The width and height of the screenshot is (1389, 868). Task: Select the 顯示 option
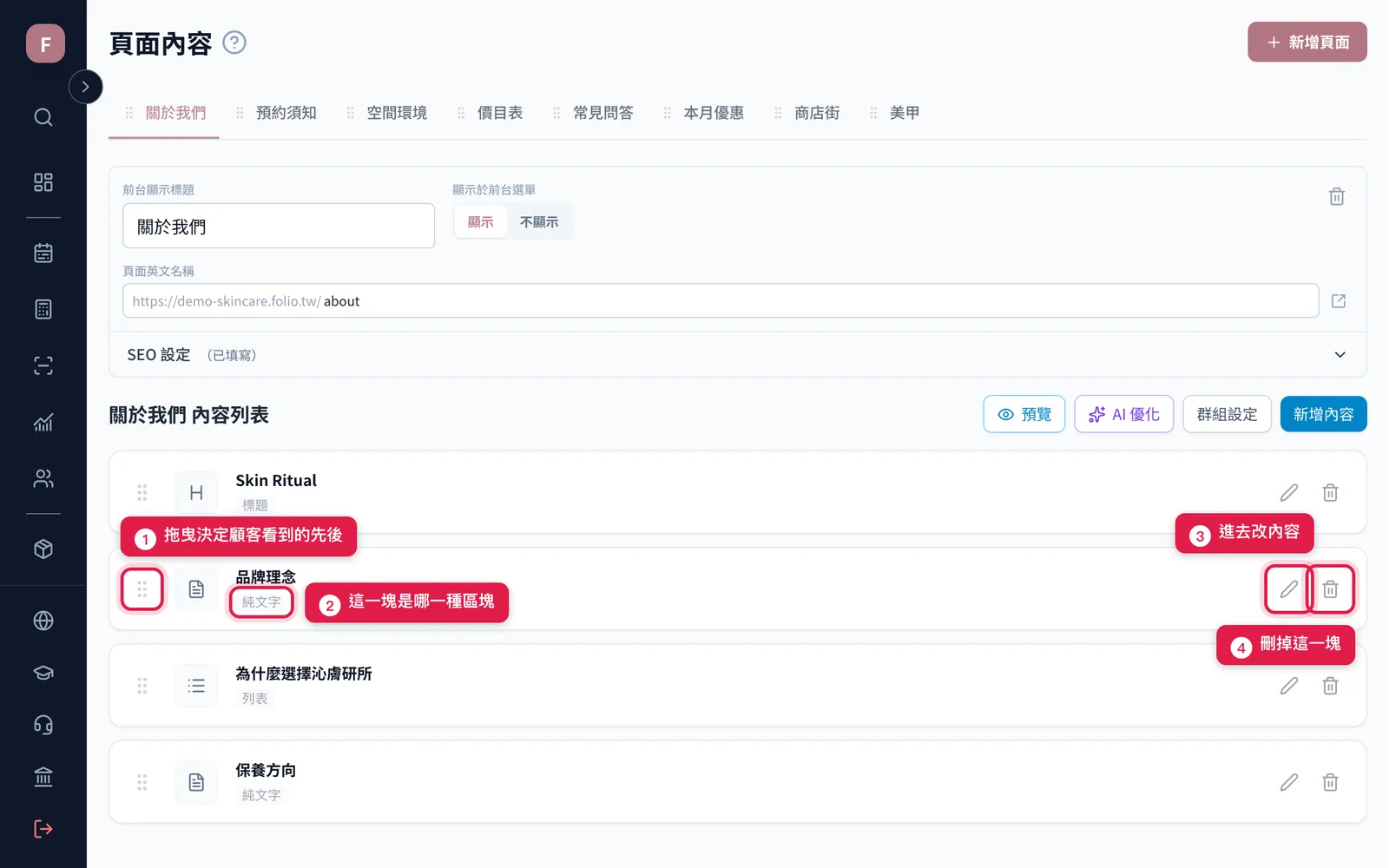tap(480, 222)
